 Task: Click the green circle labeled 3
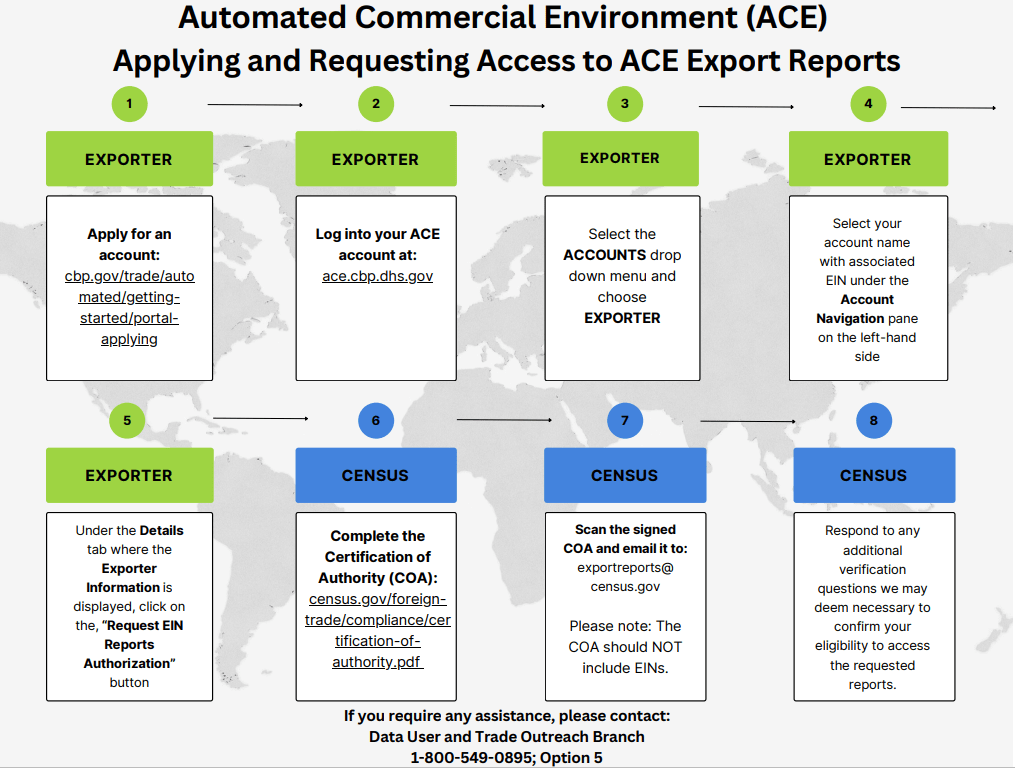[x=624, y=103]
